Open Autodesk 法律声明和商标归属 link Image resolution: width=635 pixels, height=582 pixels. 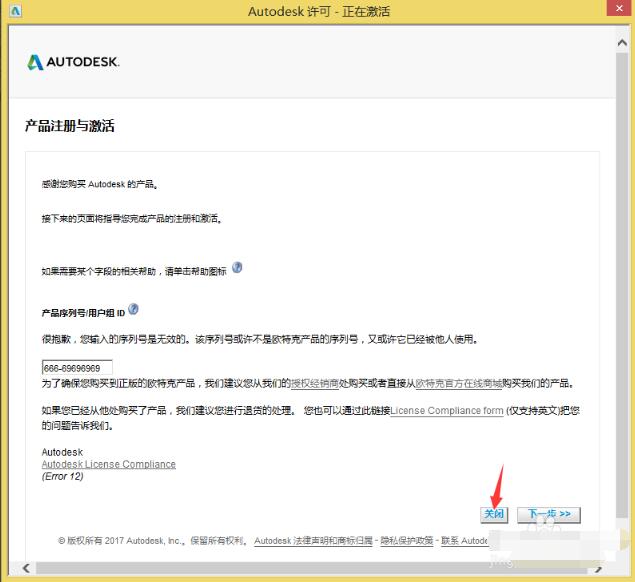tap(313, 541)
